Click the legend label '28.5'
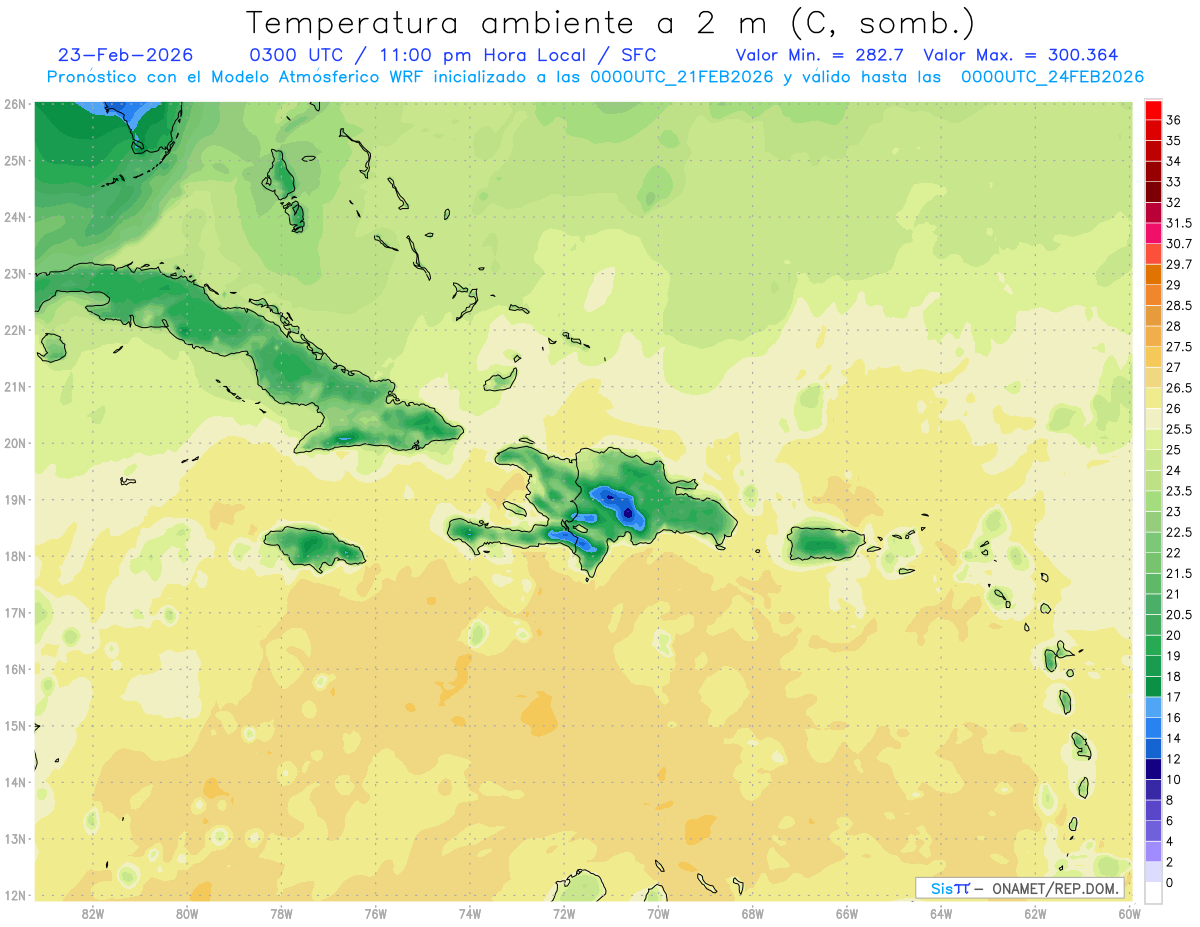This screenshot has height=927, width=1200. pyautogui.click(x=1179, y=305)
